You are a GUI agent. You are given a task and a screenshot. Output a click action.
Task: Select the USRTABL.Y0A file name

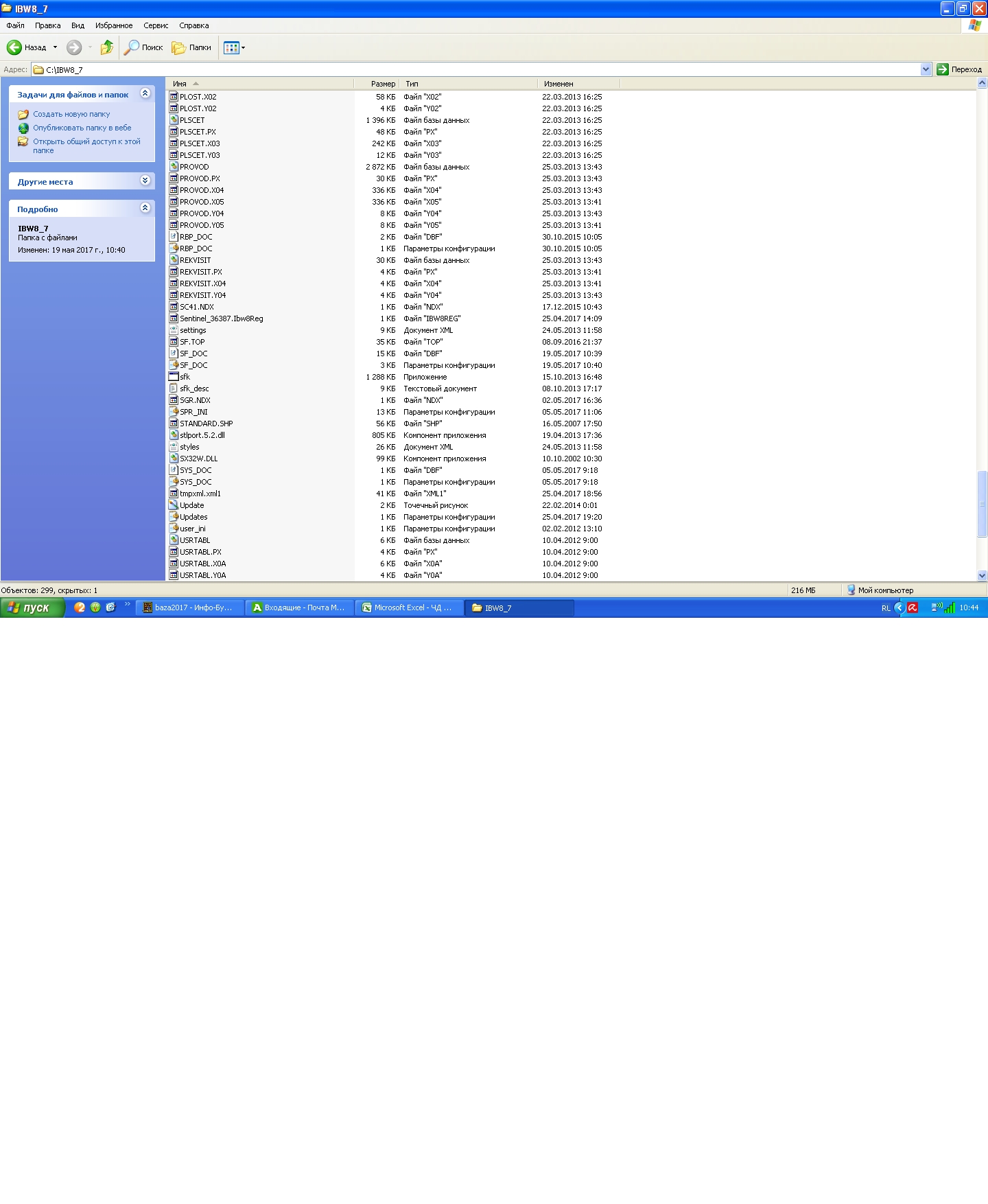click(x=202, y=575)
